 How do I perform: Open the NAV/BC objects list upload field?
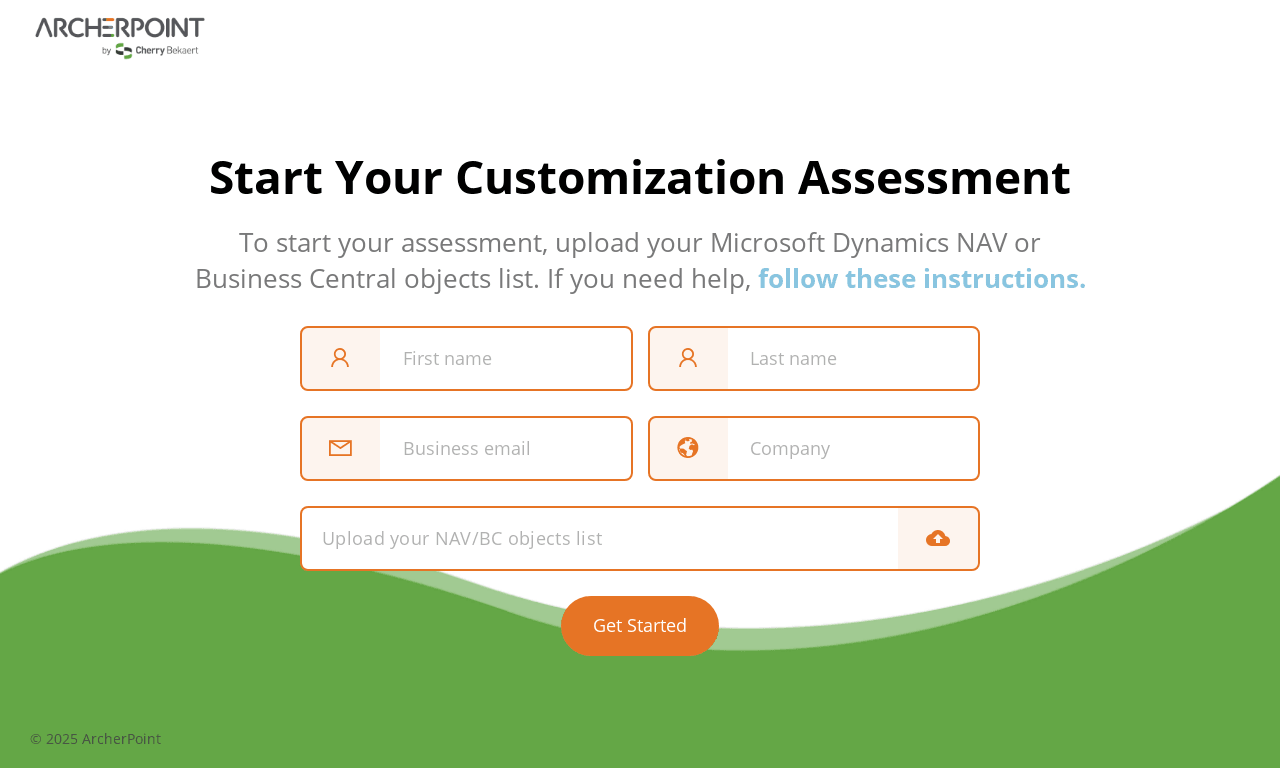click(x=640, y=538)
